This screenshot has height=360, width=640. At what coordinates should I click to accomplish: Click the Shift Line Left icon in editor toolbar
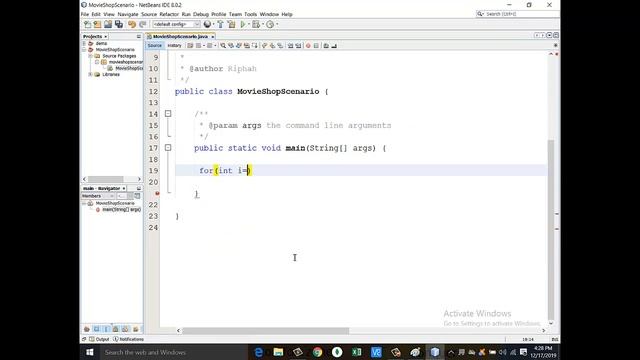tap(291, 46)
